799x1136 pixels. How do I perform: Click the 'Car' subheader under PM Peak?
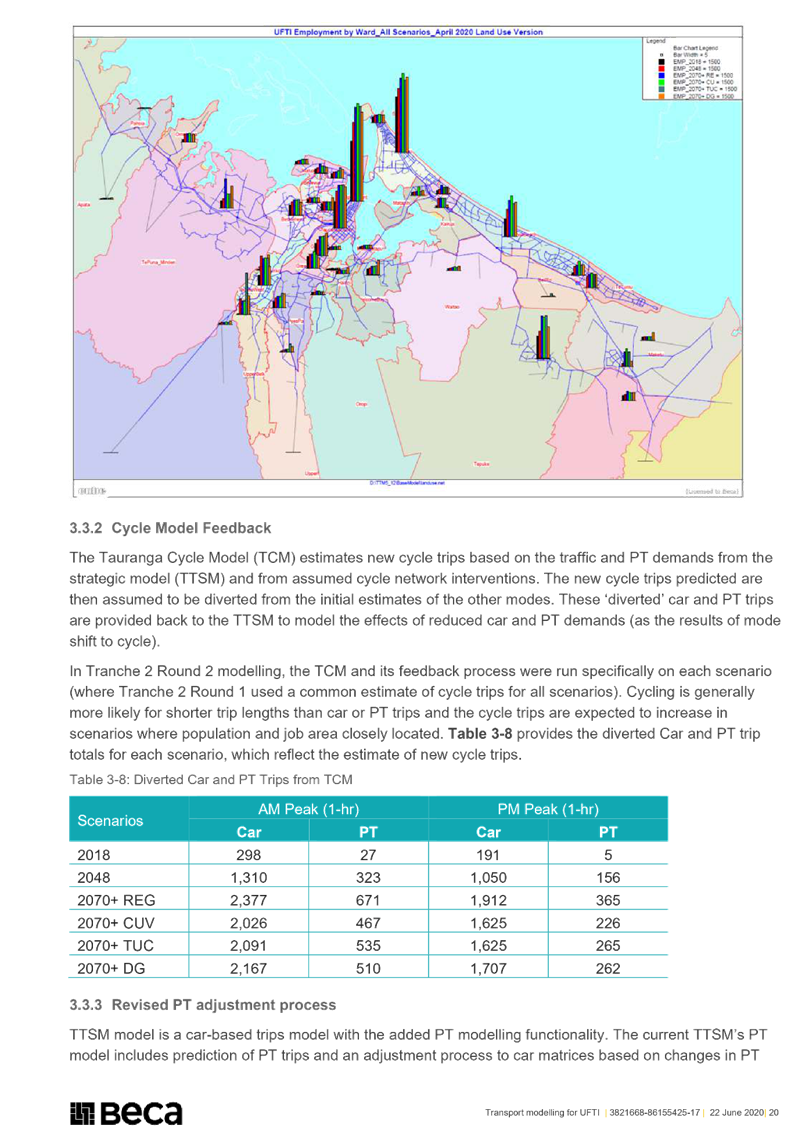click(488, 832)
